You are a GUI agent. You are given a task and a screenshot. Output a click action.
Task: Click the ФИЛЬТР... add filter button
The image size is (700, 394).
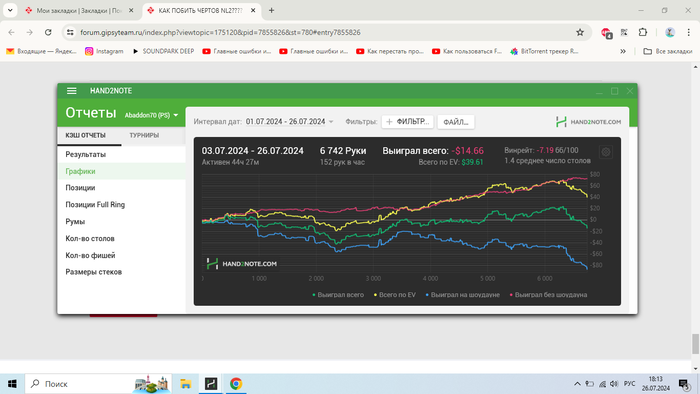click(408, 122)
